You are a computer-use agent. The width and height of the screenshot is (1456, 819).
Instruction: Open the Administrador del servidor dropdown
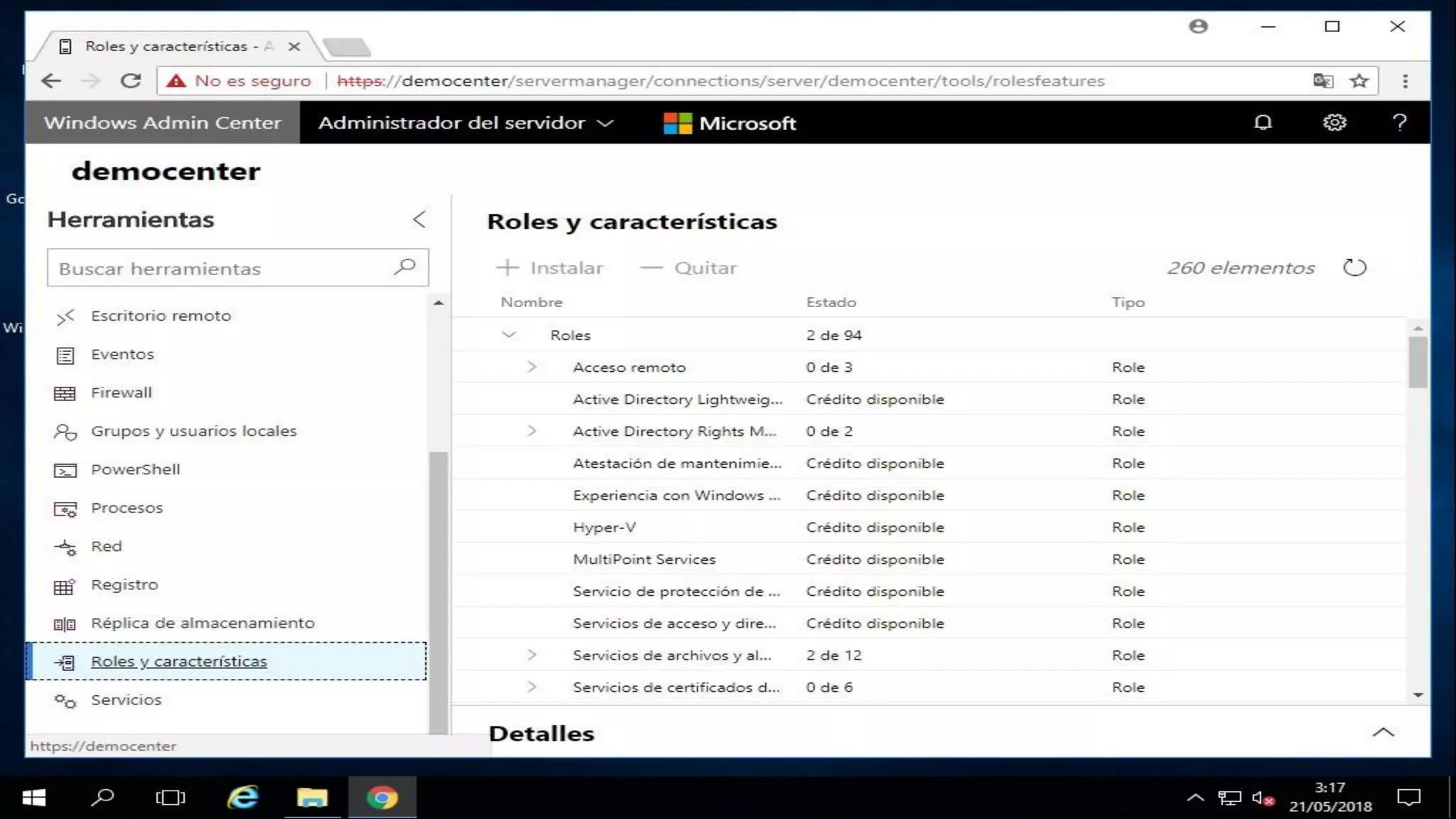click(x=466, y=122)
